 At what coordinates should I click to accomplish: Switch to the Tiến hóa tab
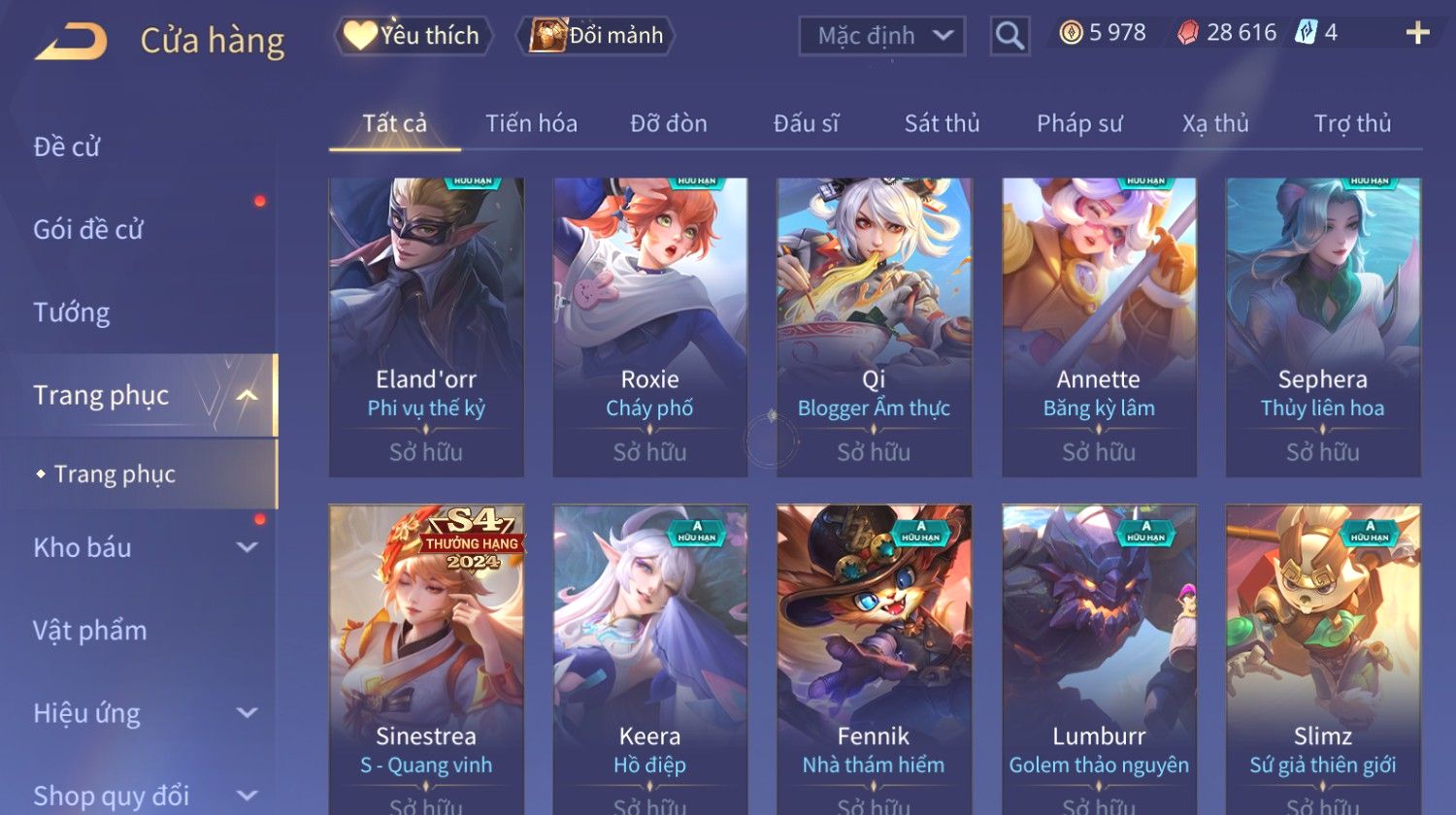(x=531, y=123)
